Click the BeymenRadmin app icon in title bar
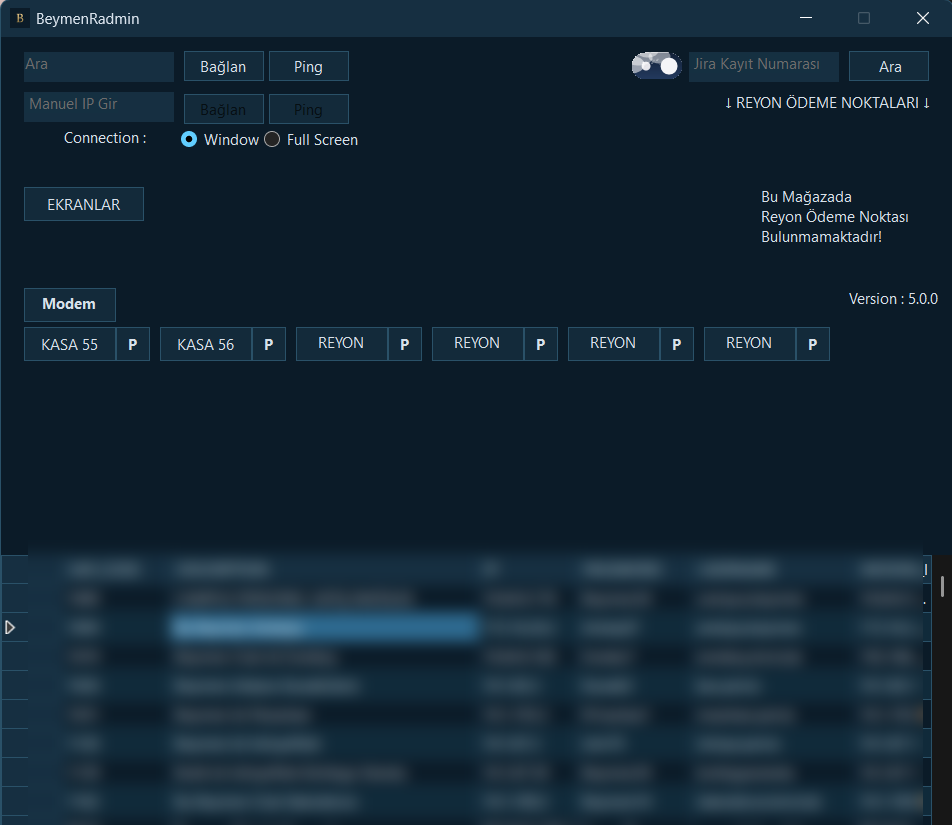This screenshot has height=825, width=952. pyautogui.click(x=18, y=18)
